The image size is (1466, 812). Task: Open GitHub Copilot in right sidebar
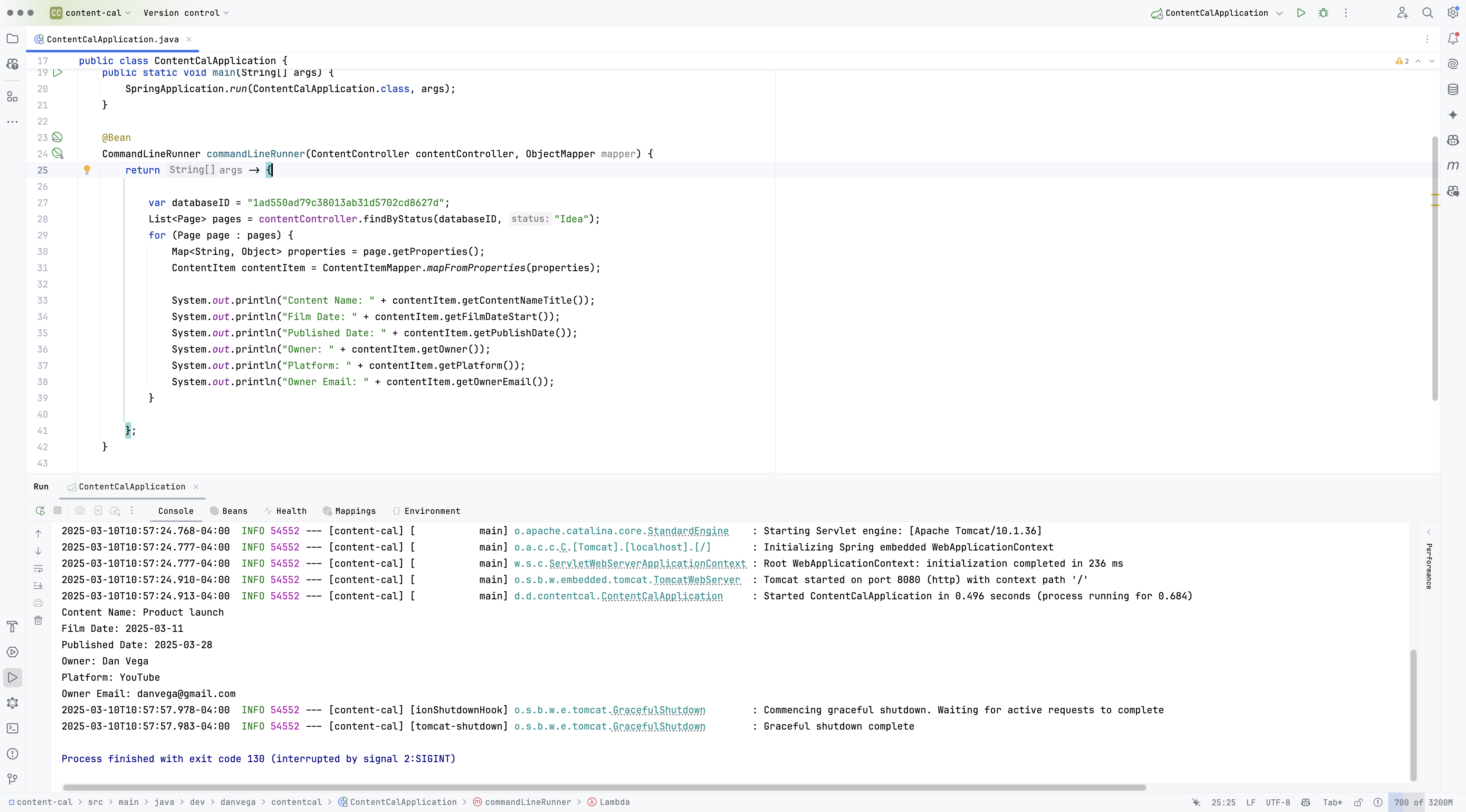(1453, 140)
